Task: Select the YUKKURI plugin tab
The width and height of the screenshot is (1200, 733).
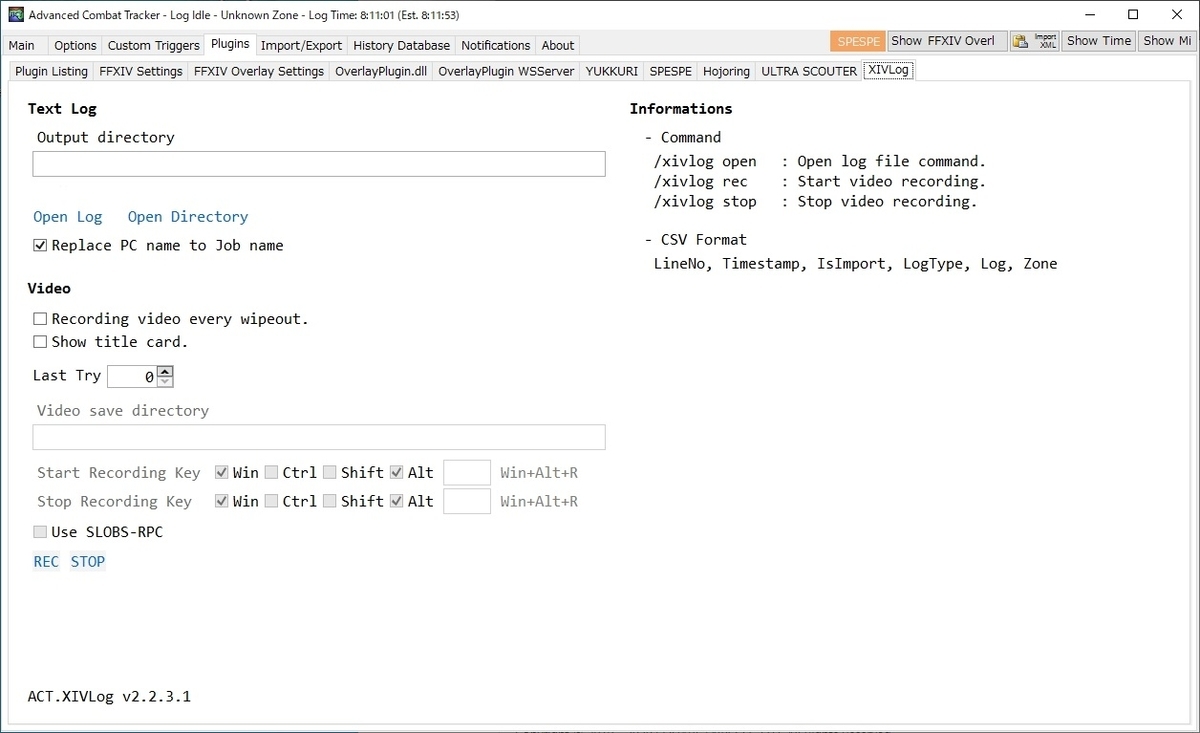Action: (x=612, y=71)
